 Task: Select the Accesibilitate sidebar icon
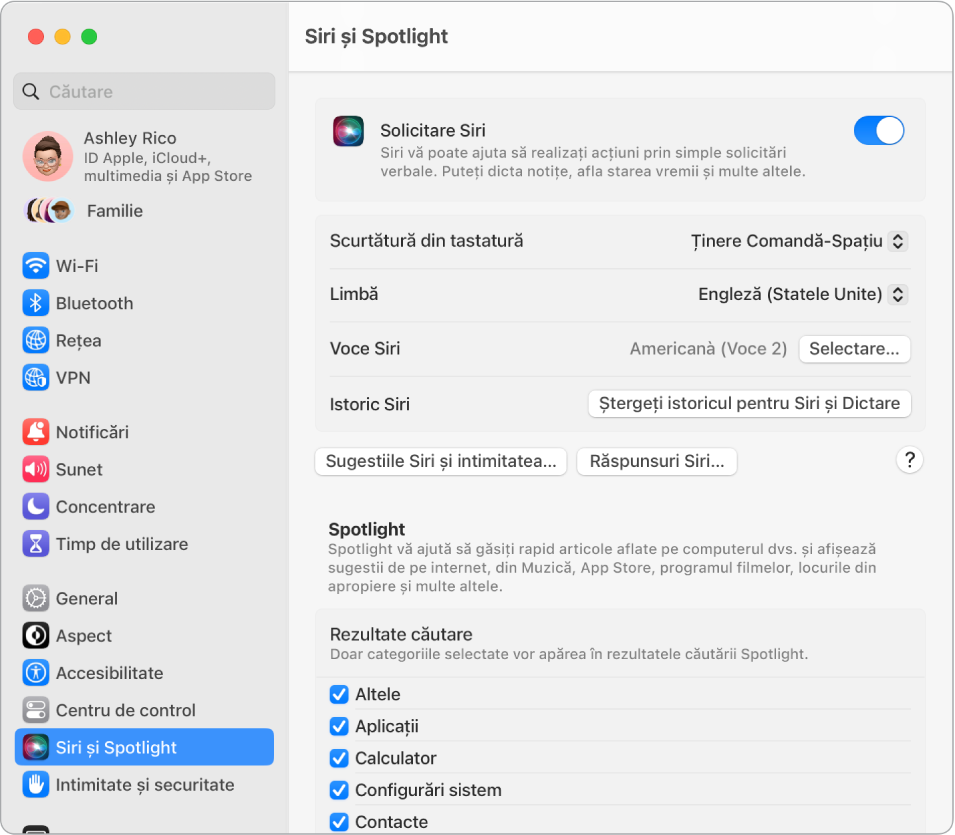click(x=36, y=673)
